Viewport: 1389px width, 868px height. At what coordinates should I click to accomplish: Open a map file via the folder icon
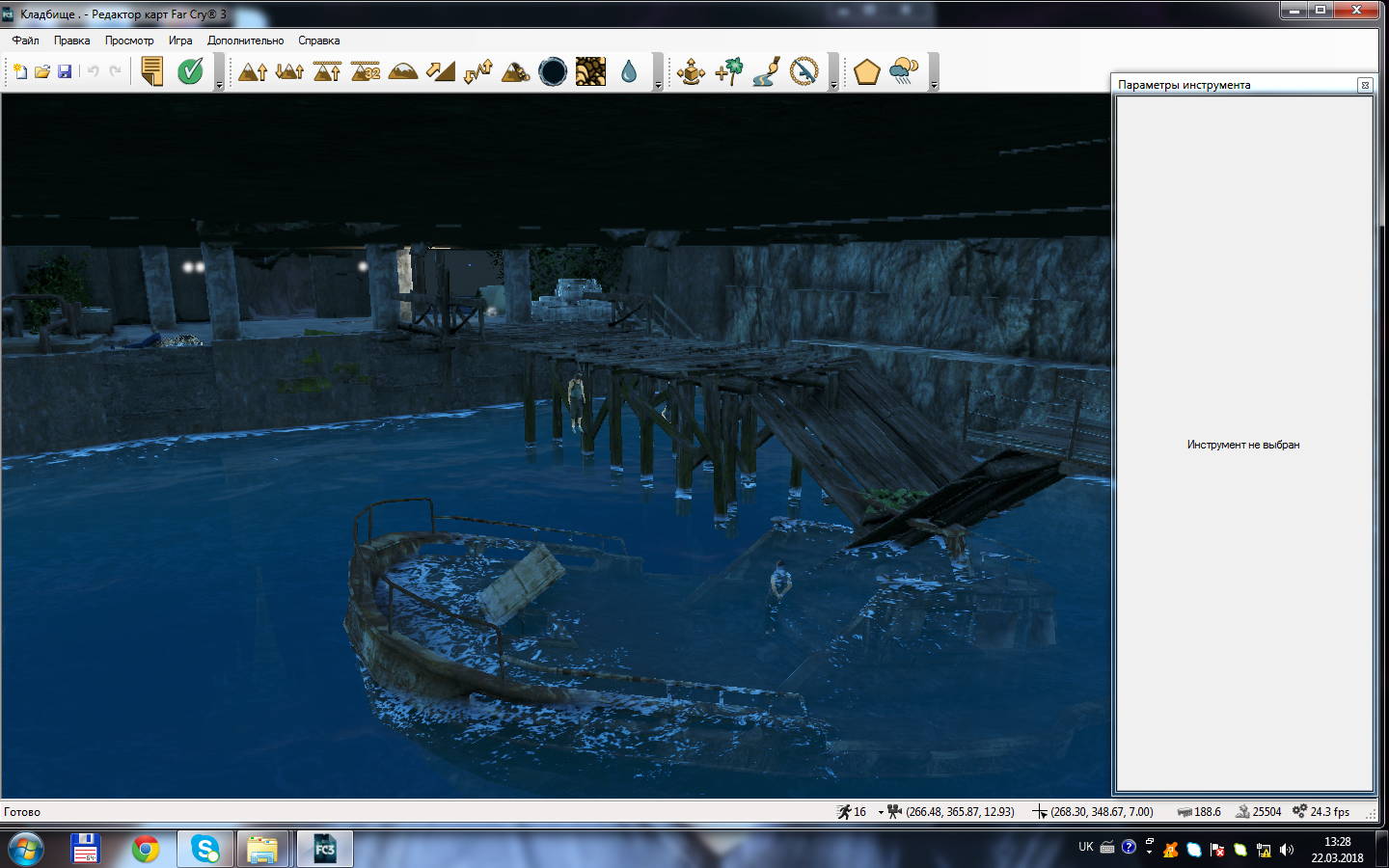(x=42, y=71)
